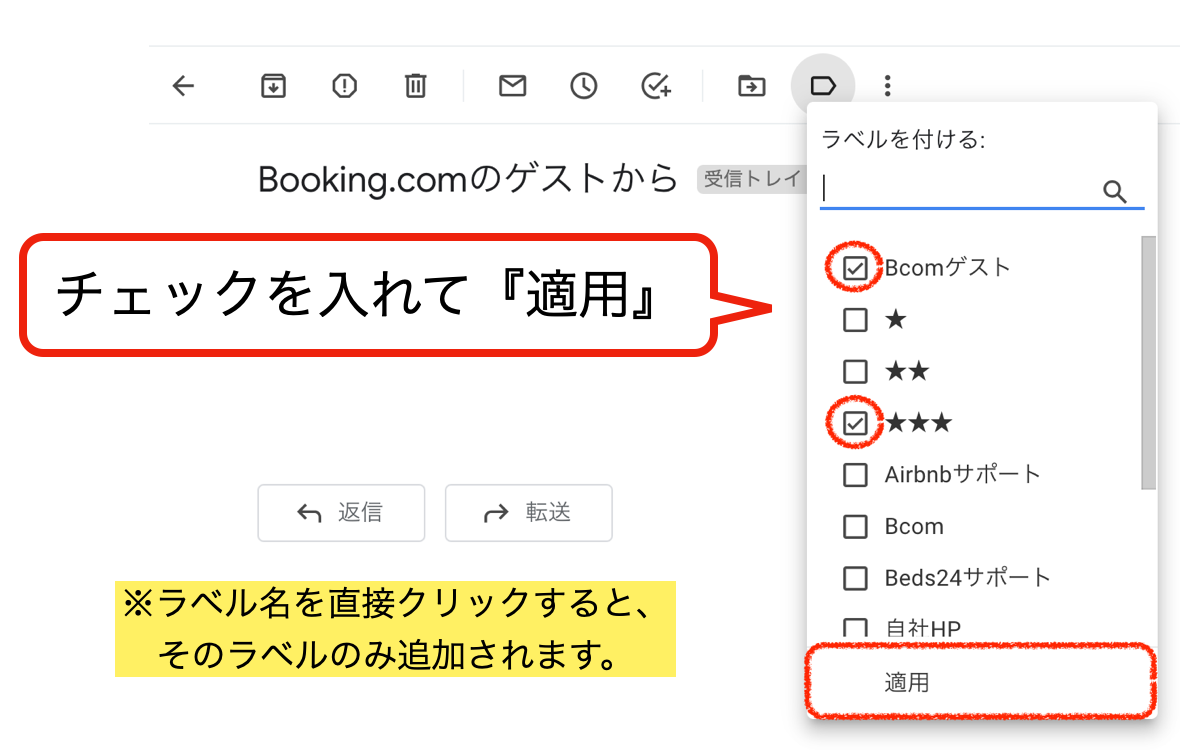
Task: Click the 適用 apply button
Action: point(907,683)
